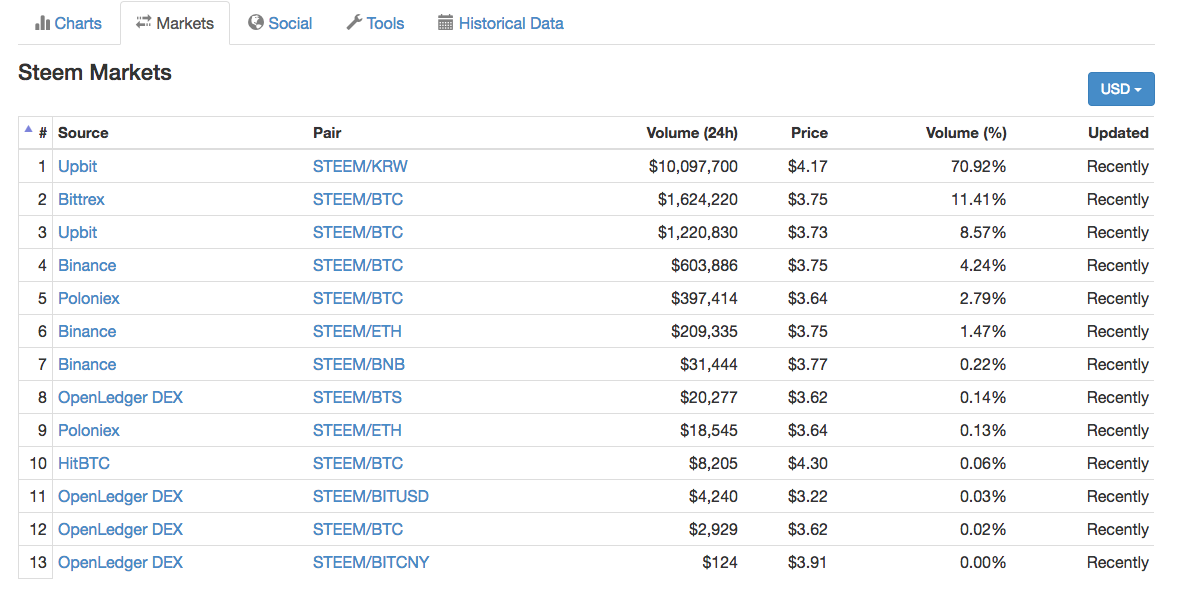Click the $397,414 volume cell
The height and width of the screenshot is (592, 1188).
tap(705, 298)
